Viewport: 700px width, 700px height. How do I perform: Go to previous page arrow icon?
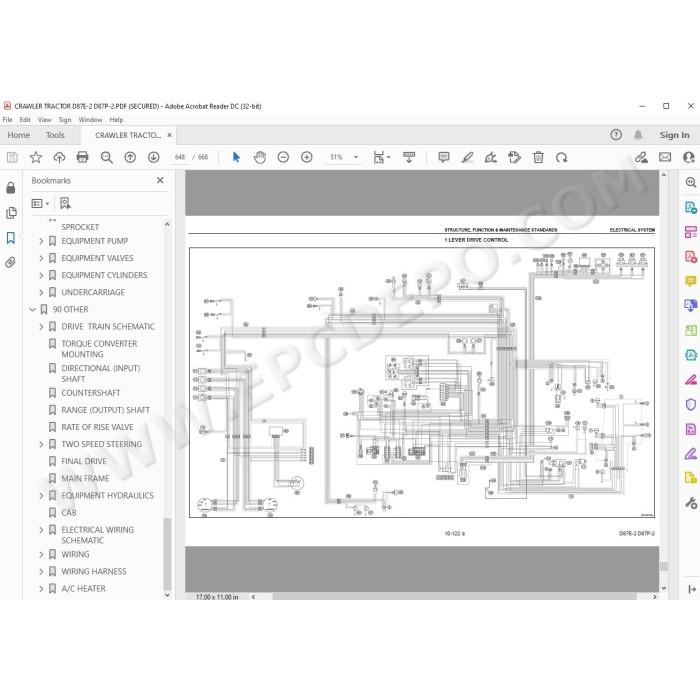130,157
